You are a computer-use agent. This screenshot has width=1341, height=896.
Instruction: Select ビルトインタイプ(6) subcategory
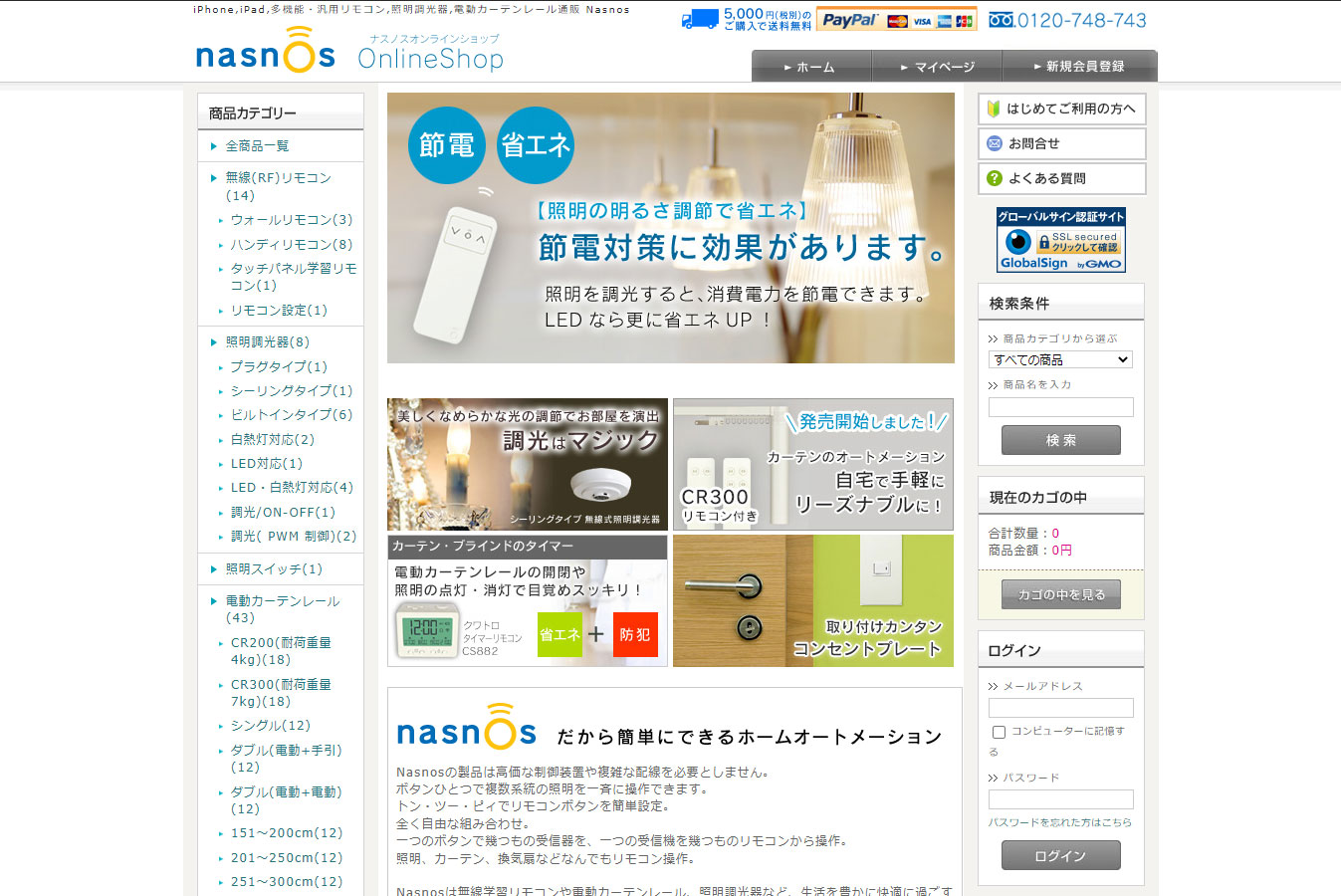(292, 415)
